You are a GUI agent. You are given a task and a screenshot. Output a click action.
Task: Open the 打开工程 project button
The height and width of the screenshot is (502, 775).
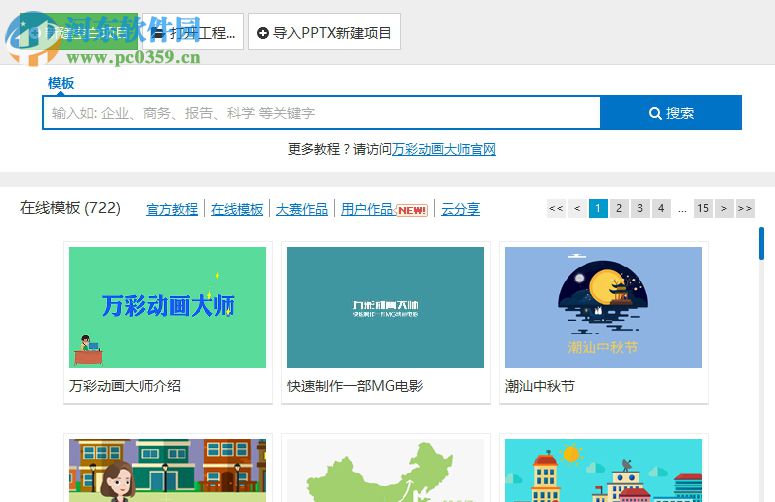[x=193, y=32]
